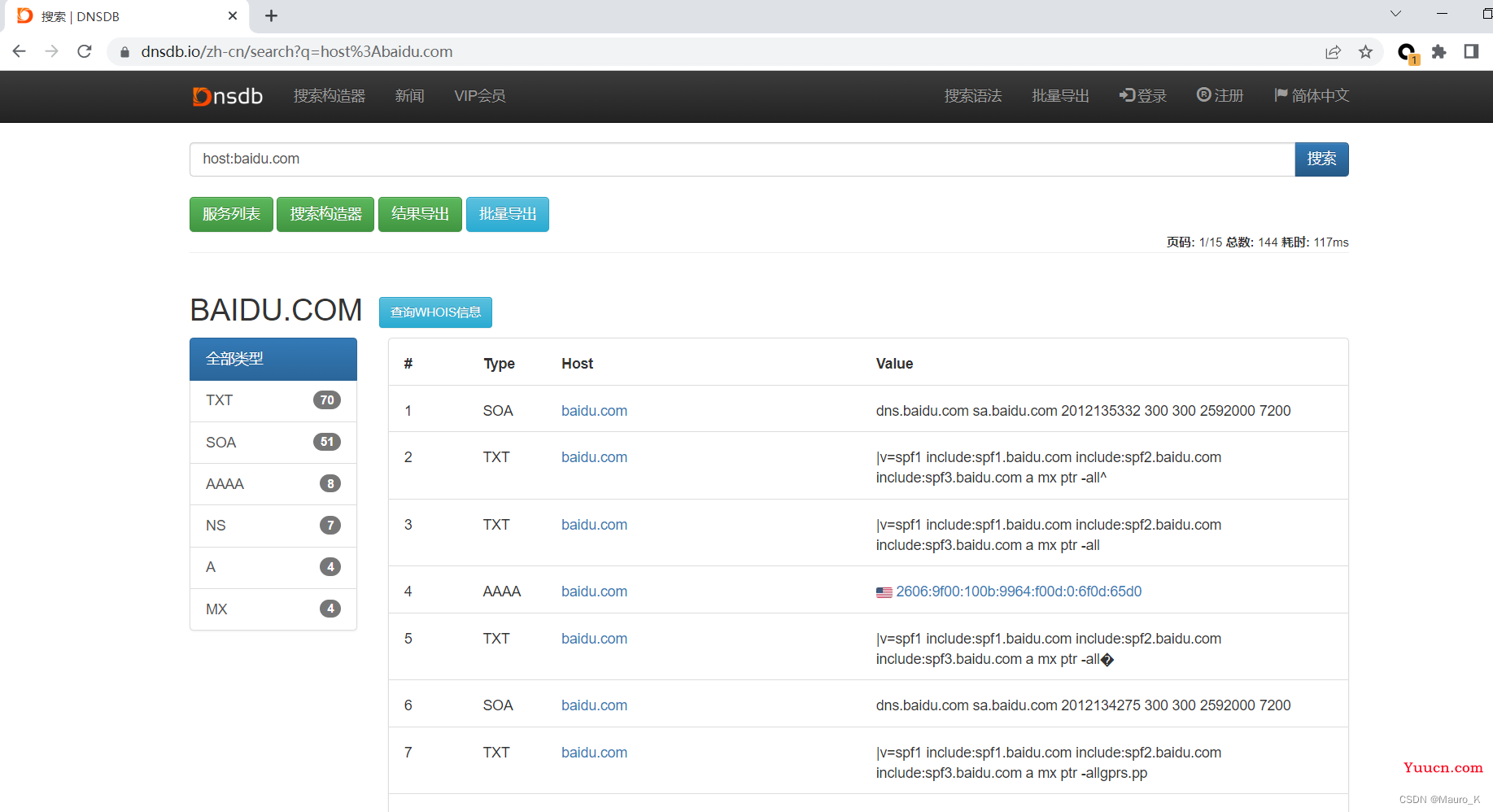This screenshot has width=1493, height=812.
Task: Open a new browser tab
Action: pos(272,15)
